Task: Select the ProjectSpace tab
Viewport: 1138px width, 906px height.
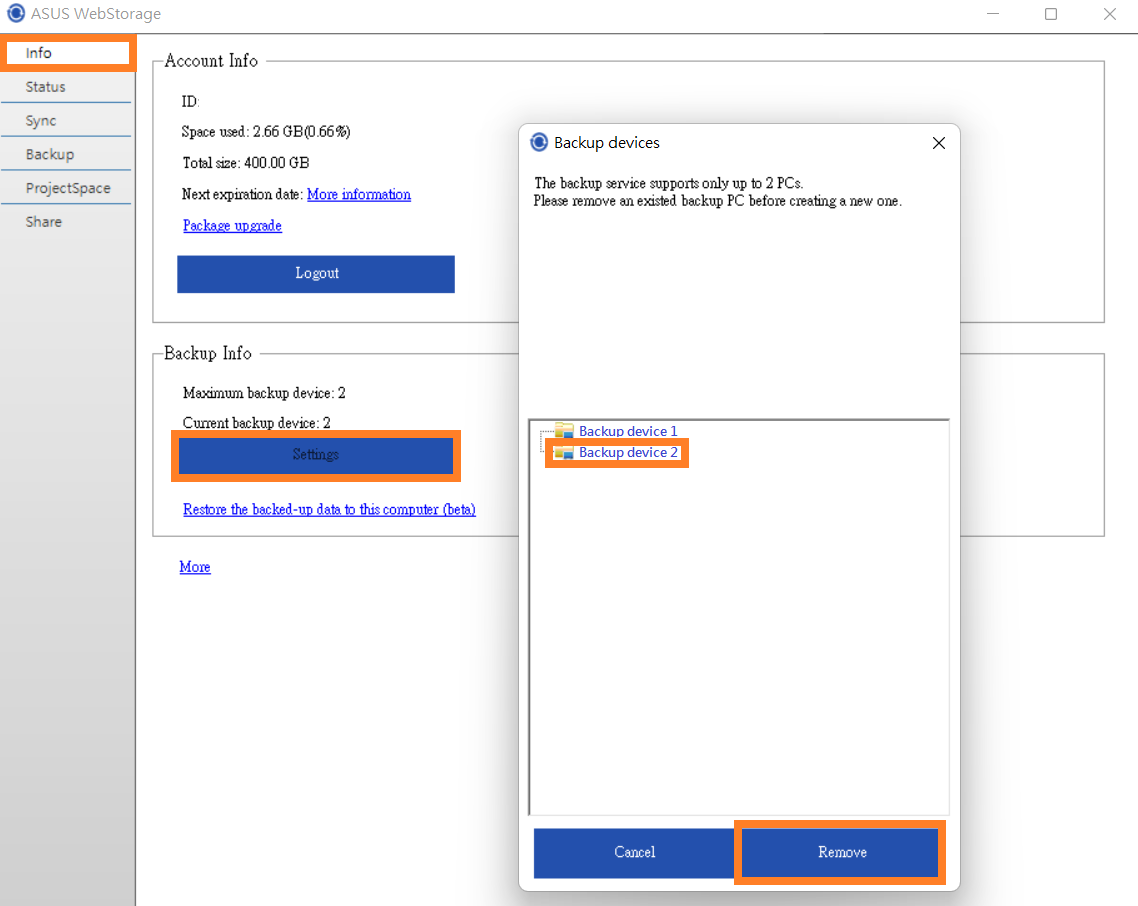Action: (66, 188)
